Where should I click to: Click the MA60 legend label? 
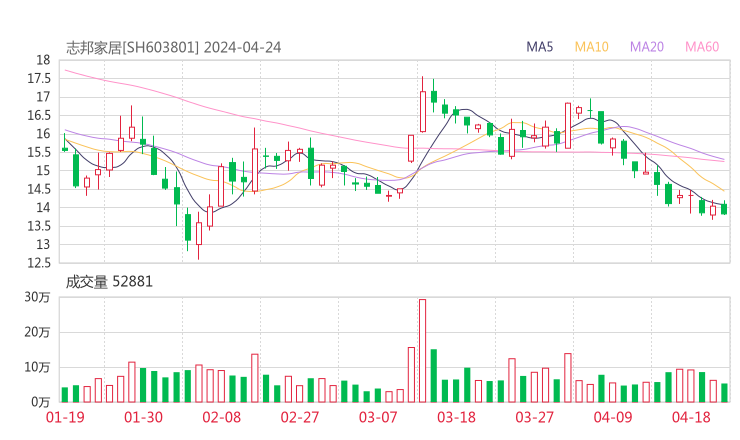coord(702,47)
